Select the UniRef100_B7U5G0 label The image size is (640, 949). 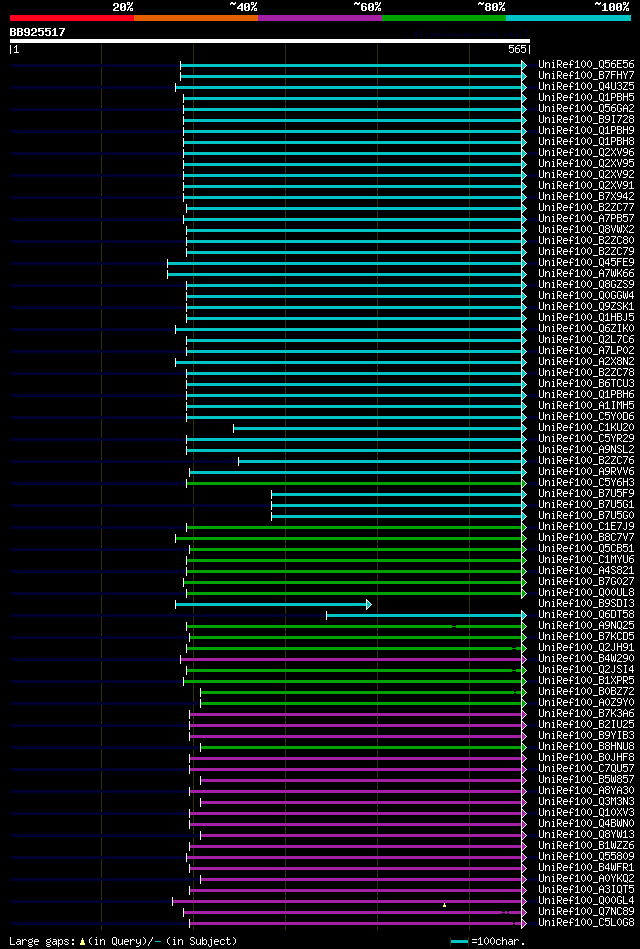coord(587,516)
